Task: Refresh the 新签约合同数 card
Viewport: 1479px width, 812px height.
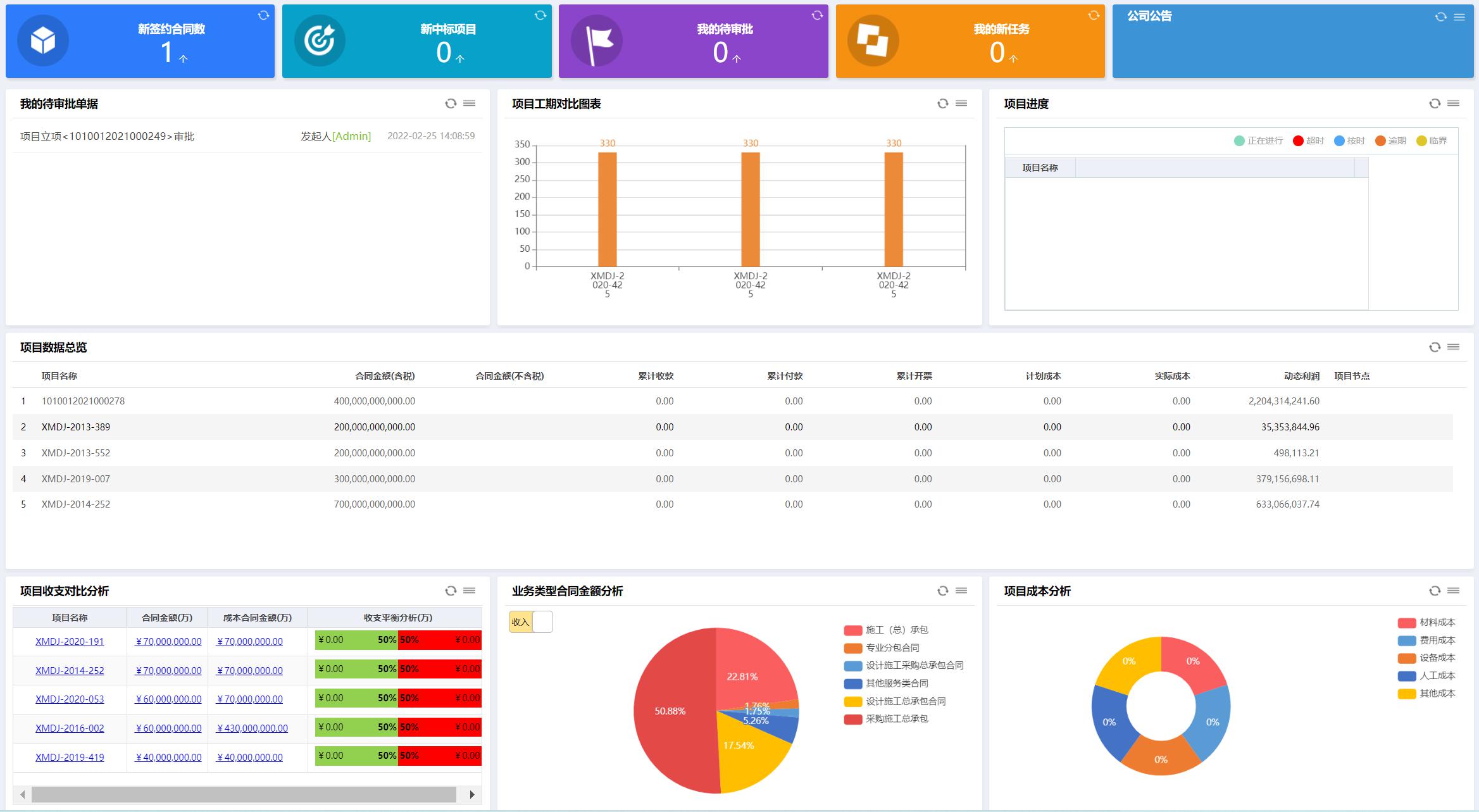Action: click(263, 15)
